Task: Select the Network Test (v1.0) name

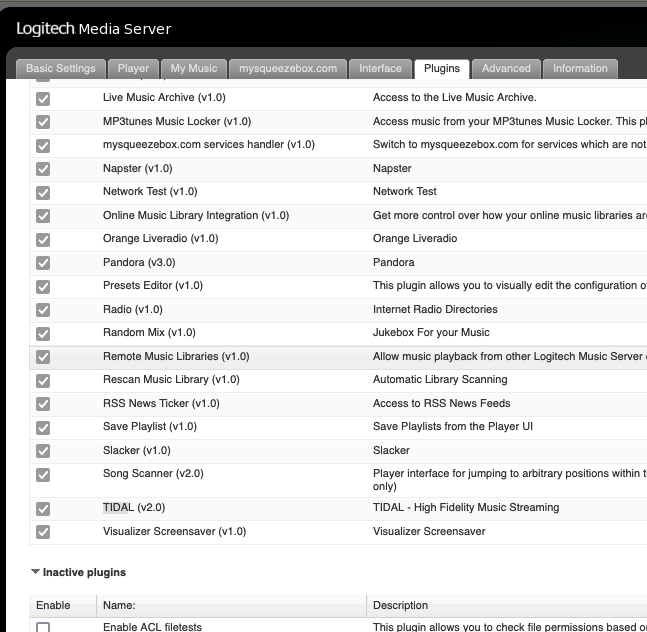Action: pyautogui.click(x=150, y=191)
